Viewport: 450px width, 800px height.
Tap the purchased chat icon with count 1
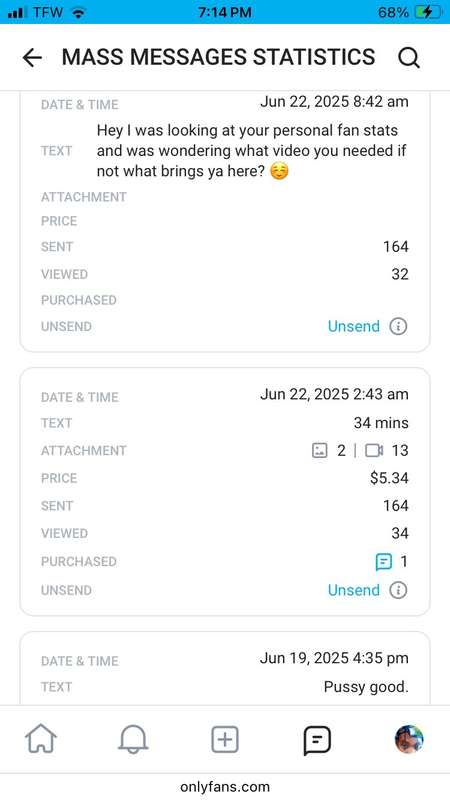384,562
